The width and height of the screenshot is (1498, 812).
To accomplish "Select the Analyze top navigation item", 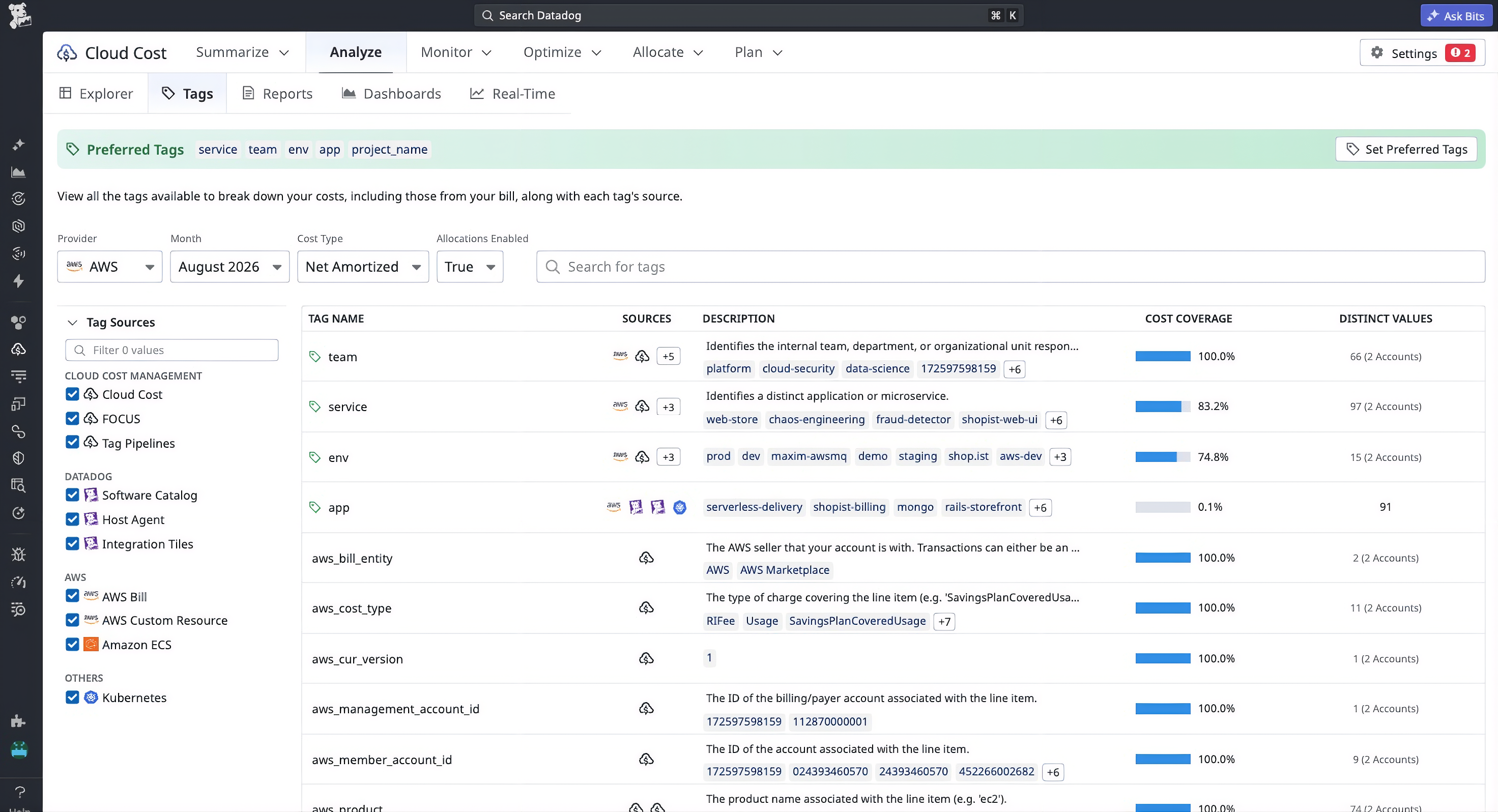I will (356, 52).
